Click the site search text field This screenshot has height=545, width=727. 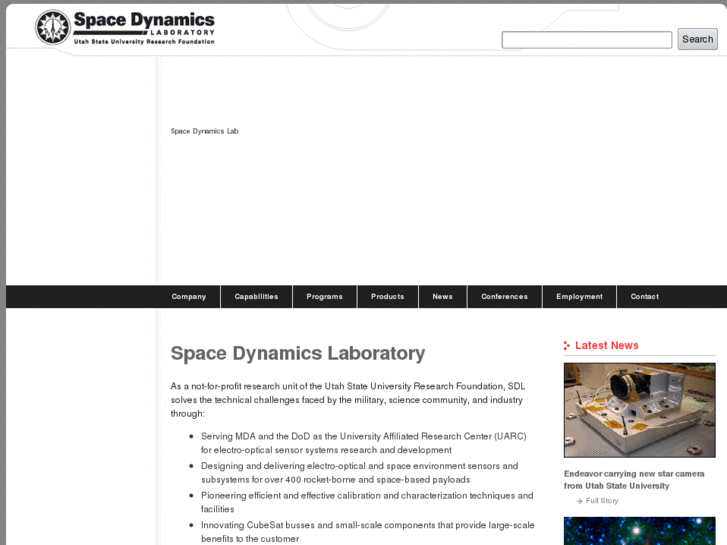click(587, 39)
